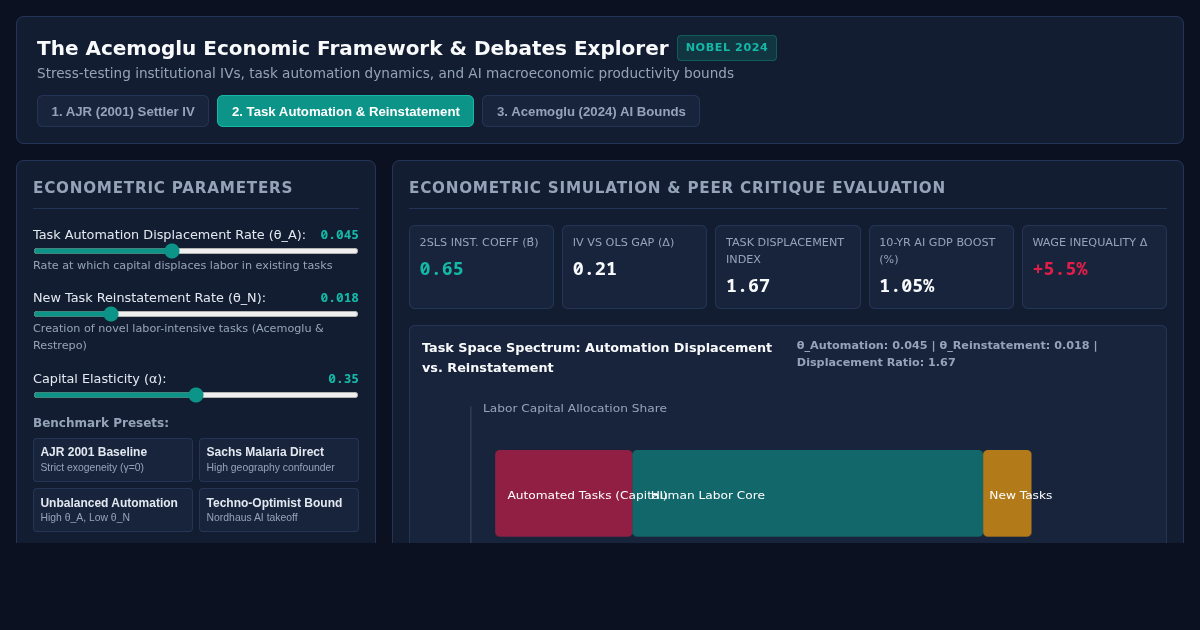The image size is (1200, 630).
Task: Adjust the New Task Reinstatement Rate slider
Action: coord(196,314)
